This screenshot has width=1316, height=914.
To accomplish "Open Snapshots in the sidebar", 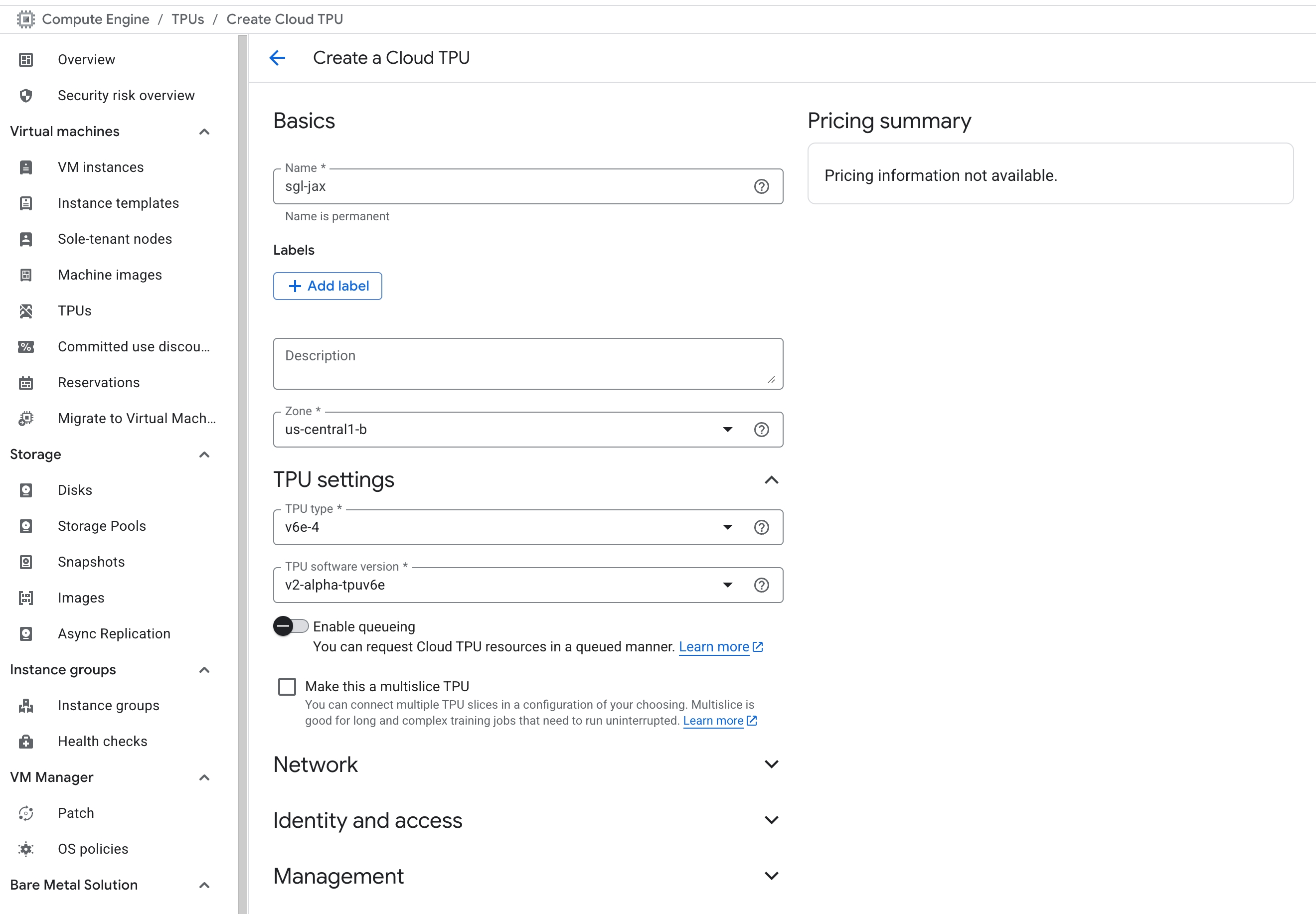I will (x=91, y=562).
